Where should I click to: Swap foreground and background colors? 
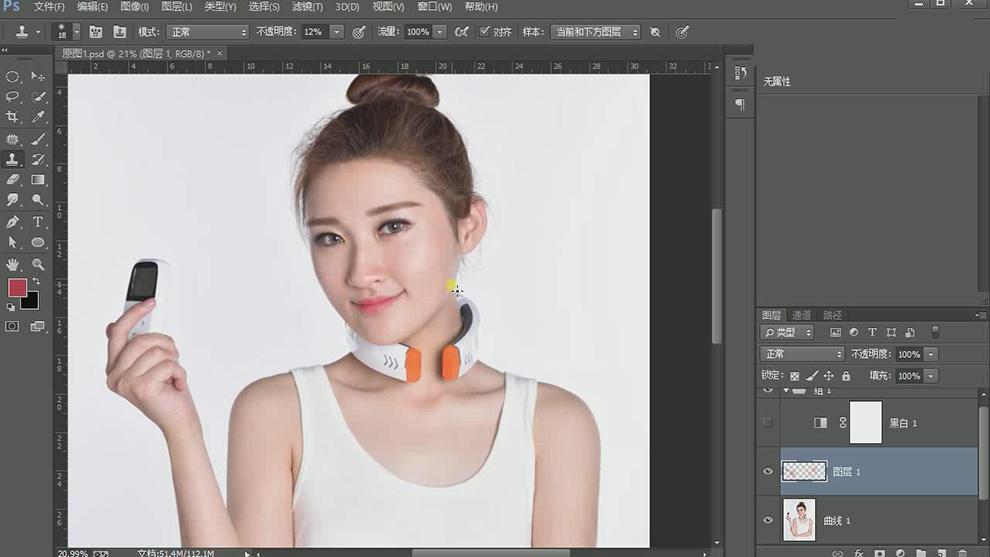pyautogui.click(x=36, y=282)
